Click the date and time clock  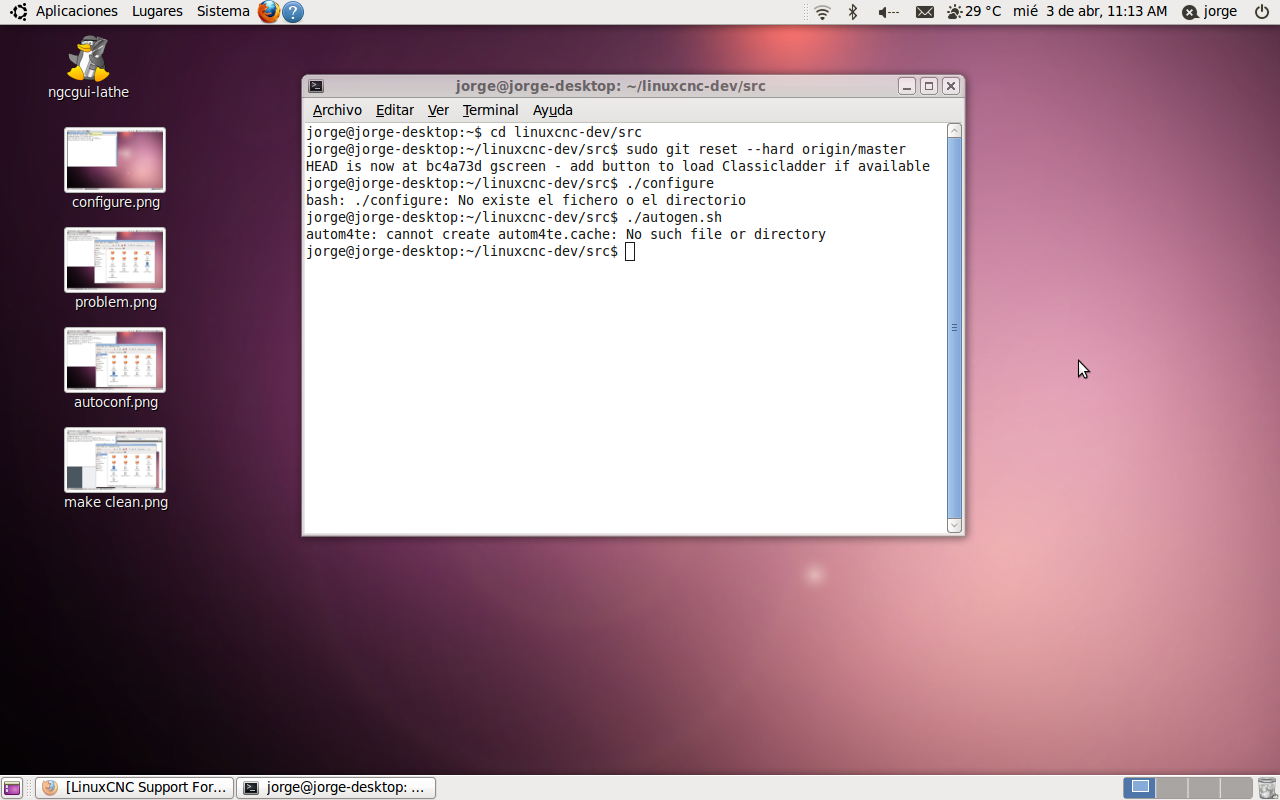click(1090, 12)
